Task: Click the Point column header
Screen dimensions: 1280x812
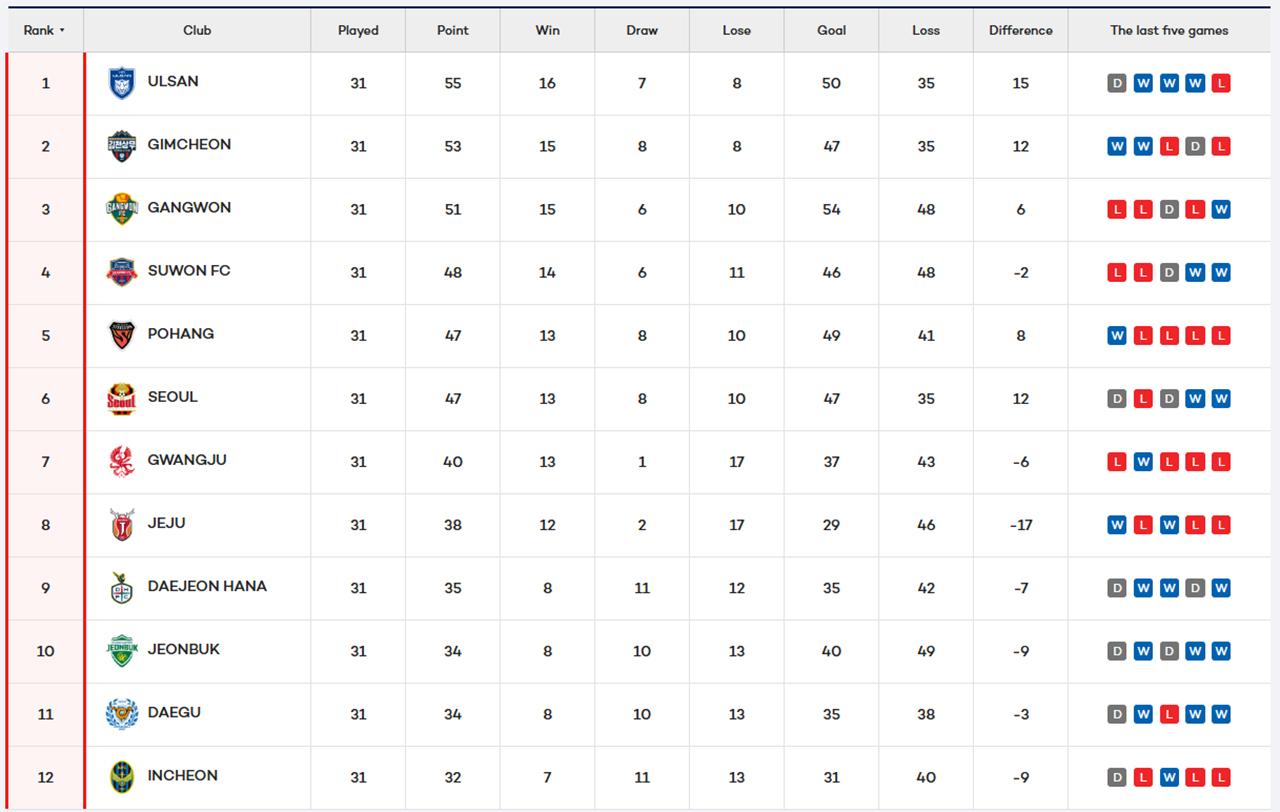Action: tap(453, 31)
